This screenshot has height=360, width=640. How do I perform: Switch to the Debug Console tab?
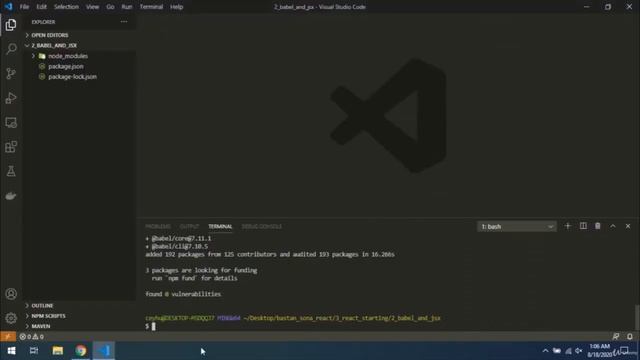[x=262, y=227]
